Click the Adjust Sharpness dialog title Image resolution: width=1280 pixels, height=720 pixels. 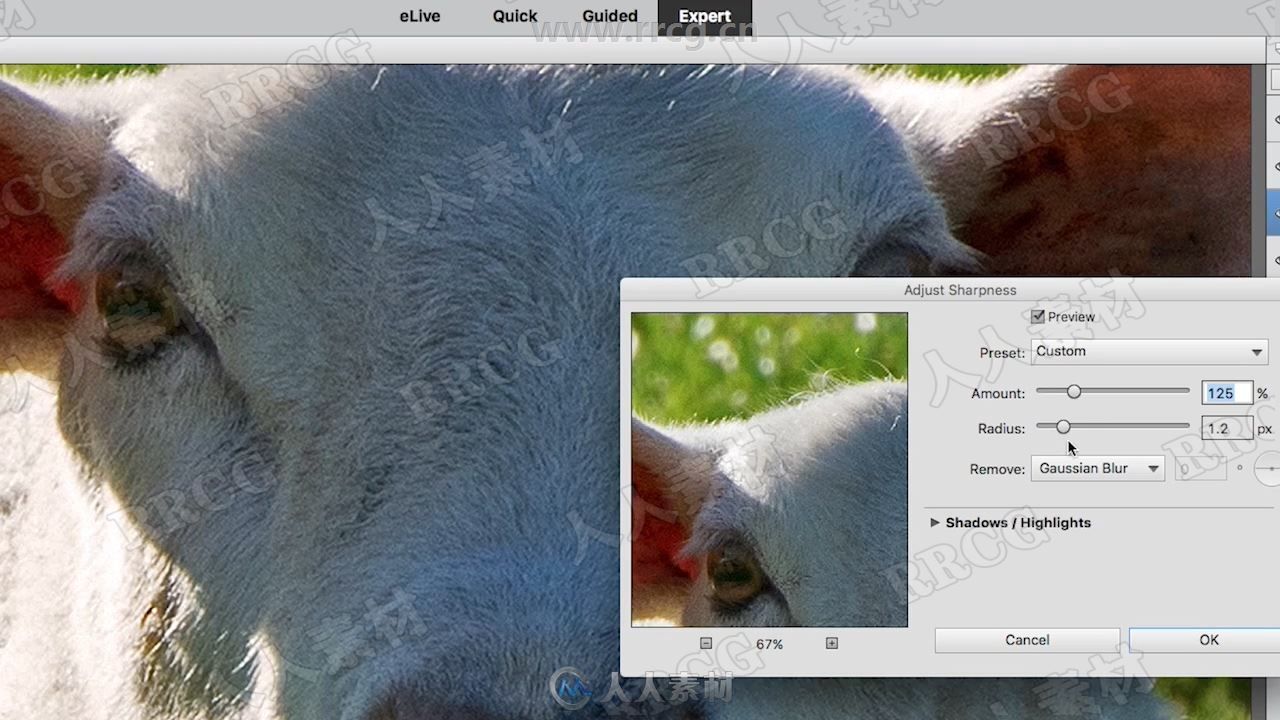(x=960, y=290)
